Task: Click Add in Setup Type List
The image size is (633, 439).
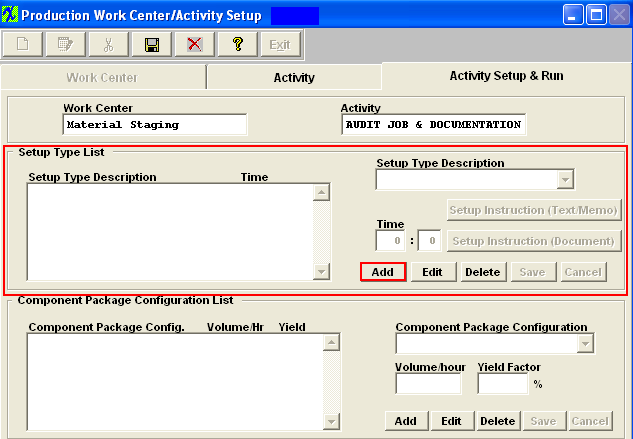Action: [383, 272]
